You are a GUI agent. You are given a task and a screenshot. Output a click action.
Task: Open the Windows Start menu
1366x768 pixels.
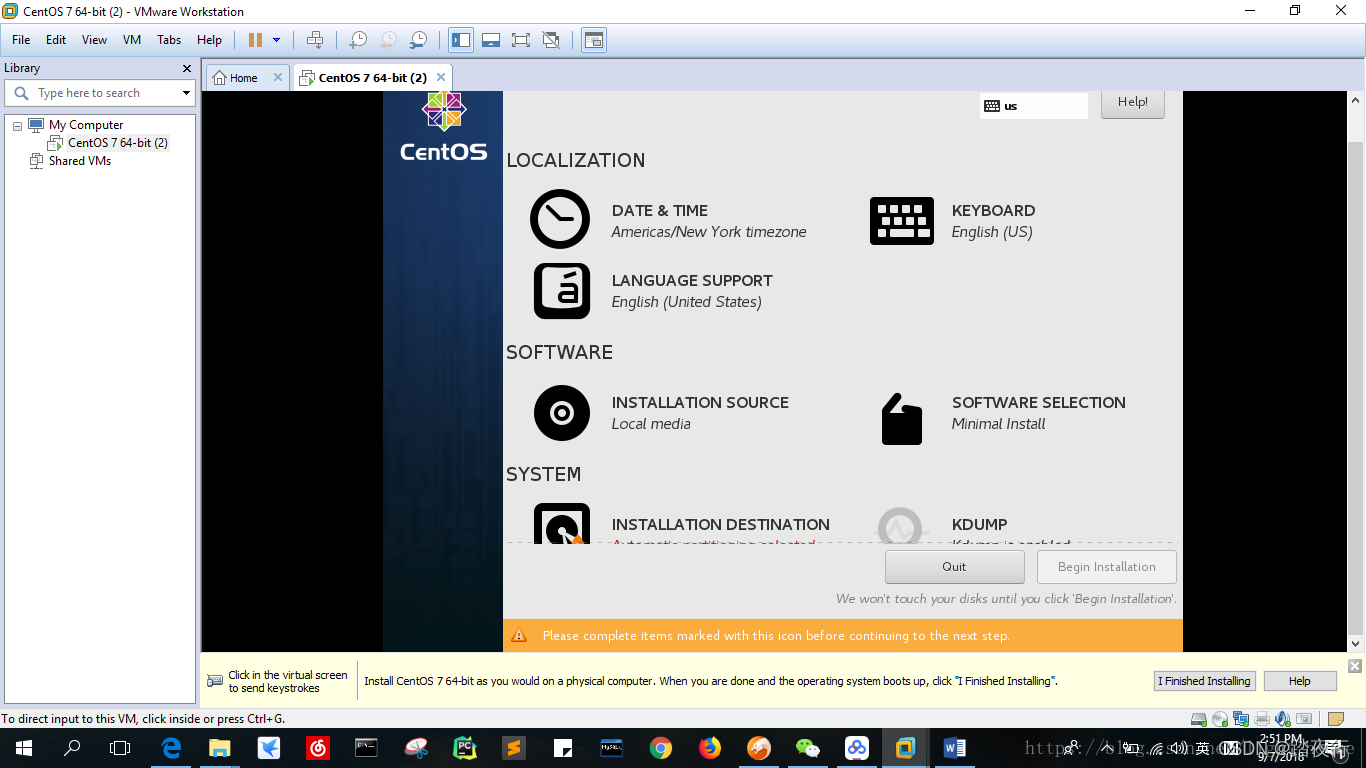point(24,748)
